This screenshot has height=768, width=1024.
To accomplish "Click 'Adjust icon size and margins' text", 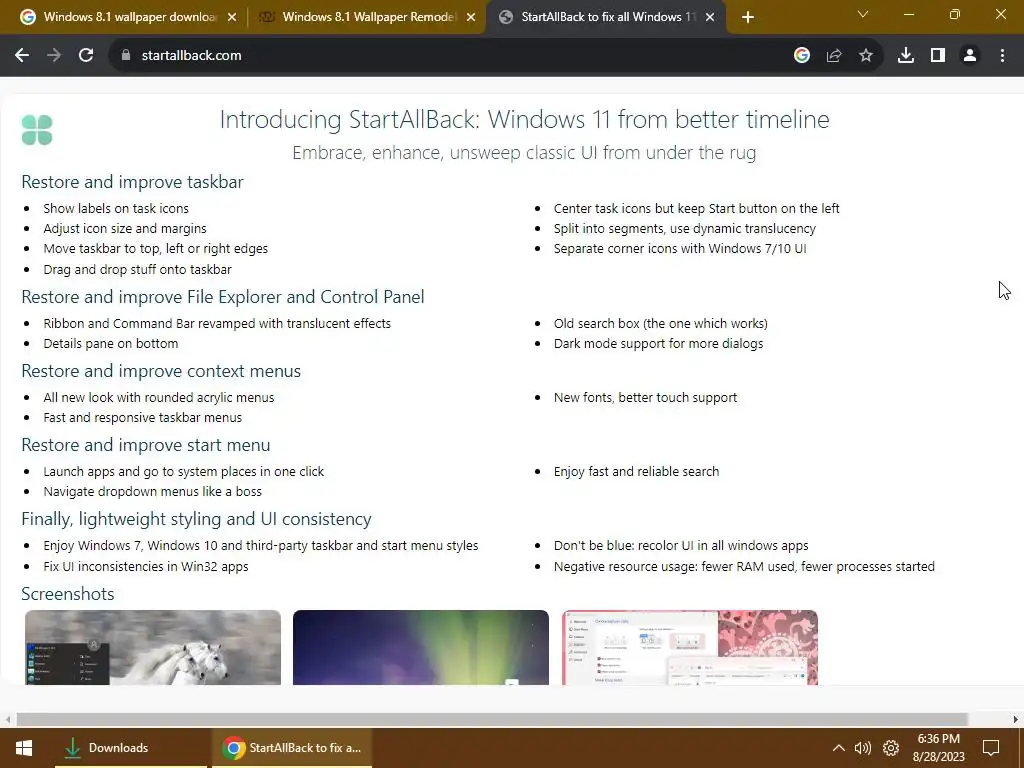I will [x=125, y=229].
